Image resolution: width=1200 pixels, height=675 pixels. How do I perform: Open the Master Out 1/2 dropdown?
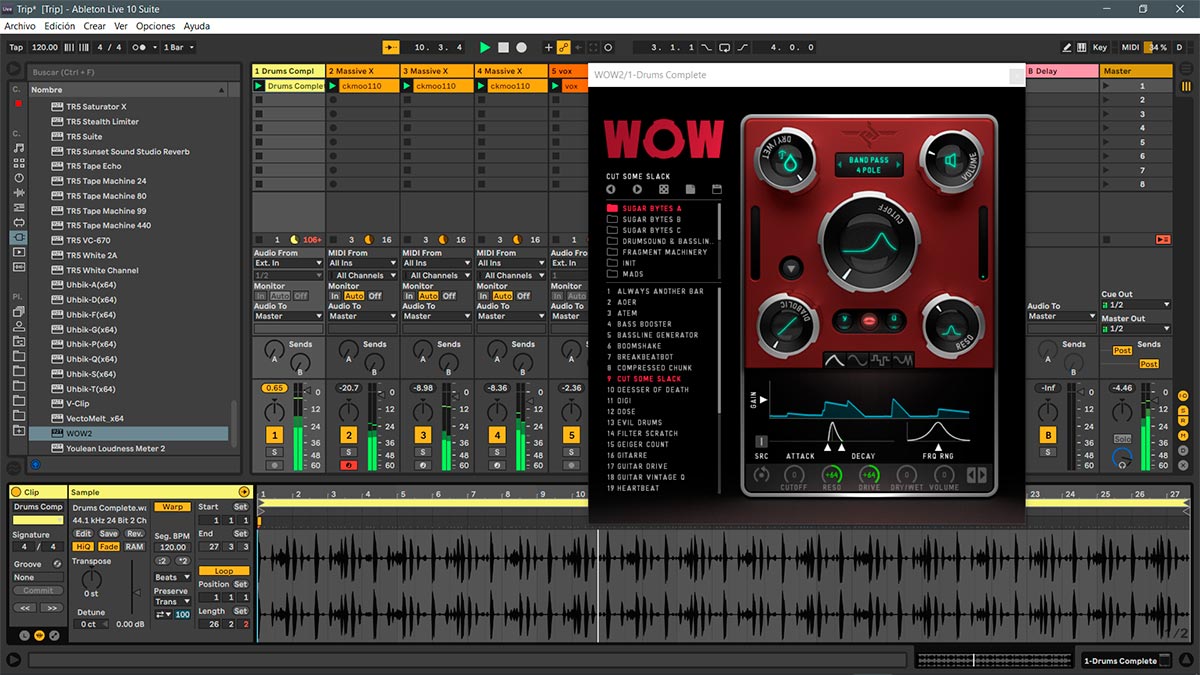click(1135, 328)
